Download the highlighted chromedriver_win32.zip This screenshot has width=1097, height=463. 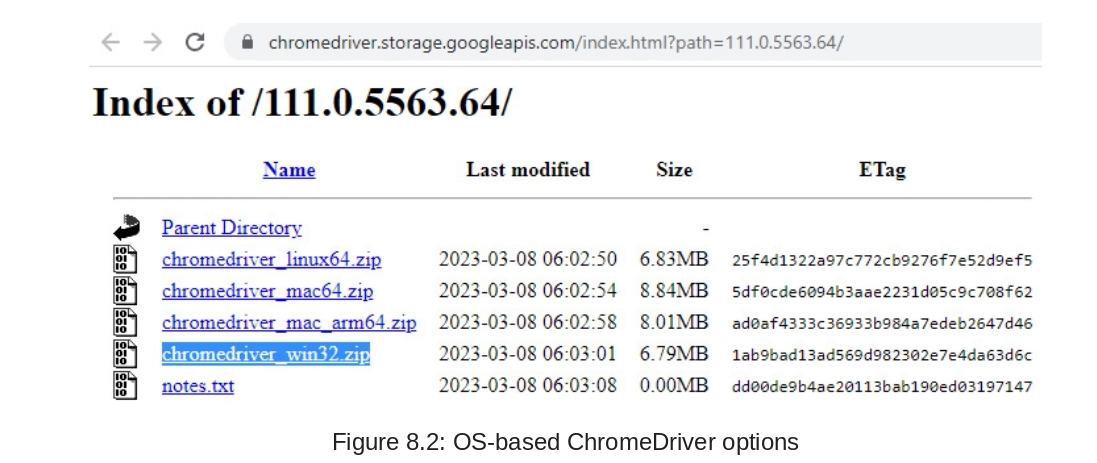pos(266,354)
